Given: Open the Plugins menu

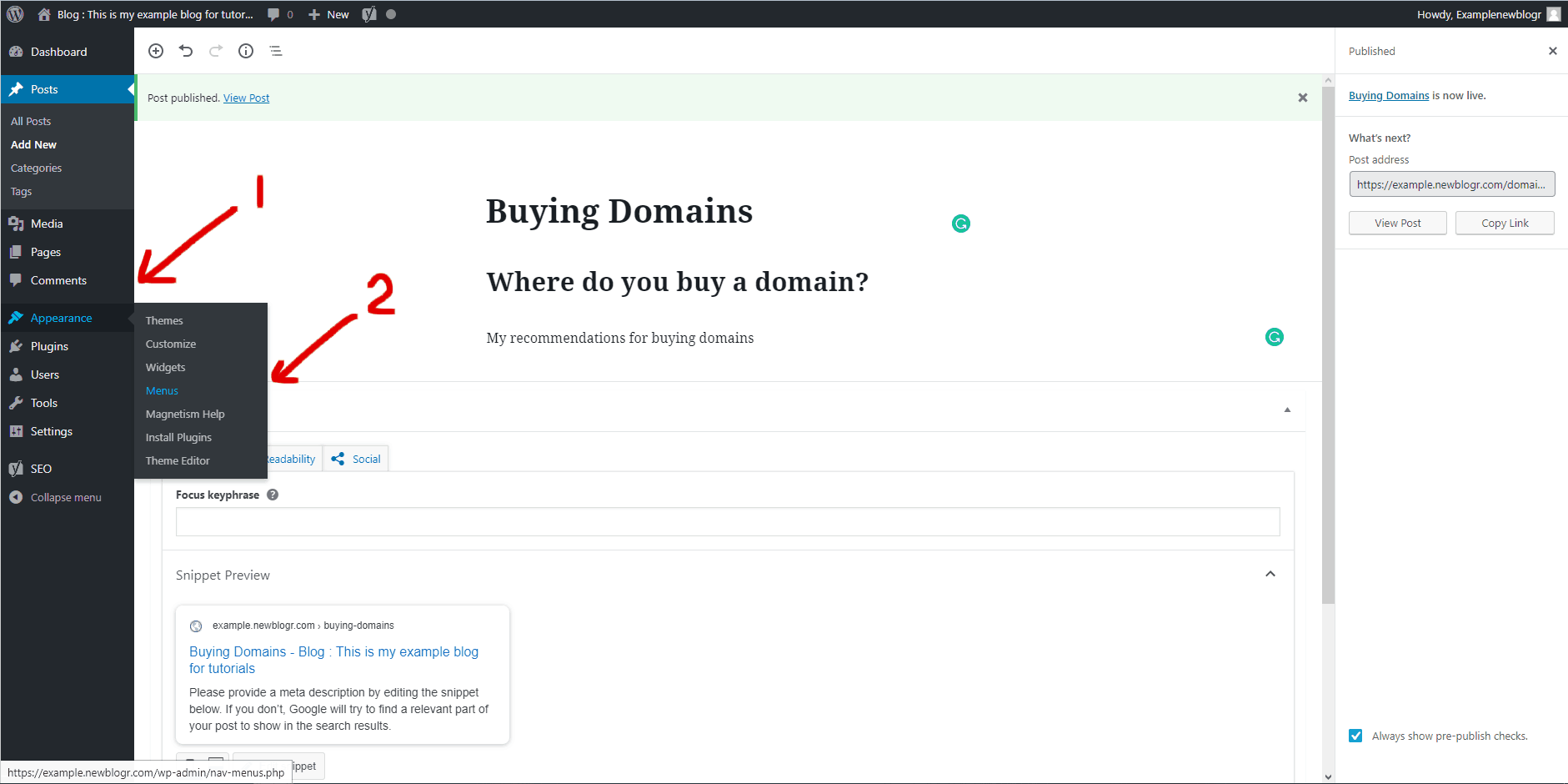Looking at the screenshot, I should click(x=67, y=346).
